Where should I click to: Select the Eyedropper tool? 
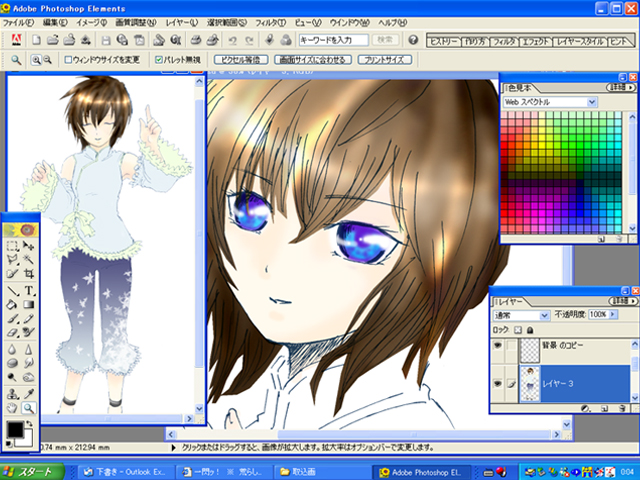click(x=29, y=394)
